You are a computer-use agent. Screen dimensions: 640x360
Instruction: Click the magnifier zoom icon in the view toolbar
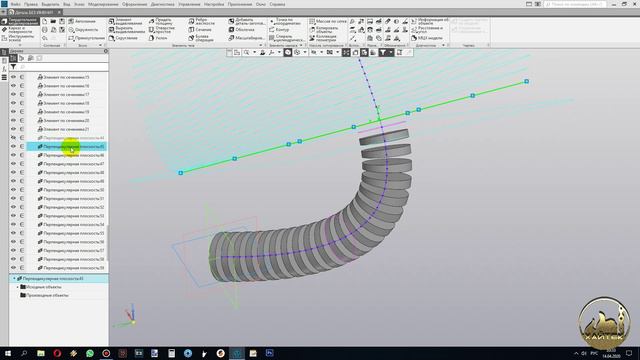247,53
